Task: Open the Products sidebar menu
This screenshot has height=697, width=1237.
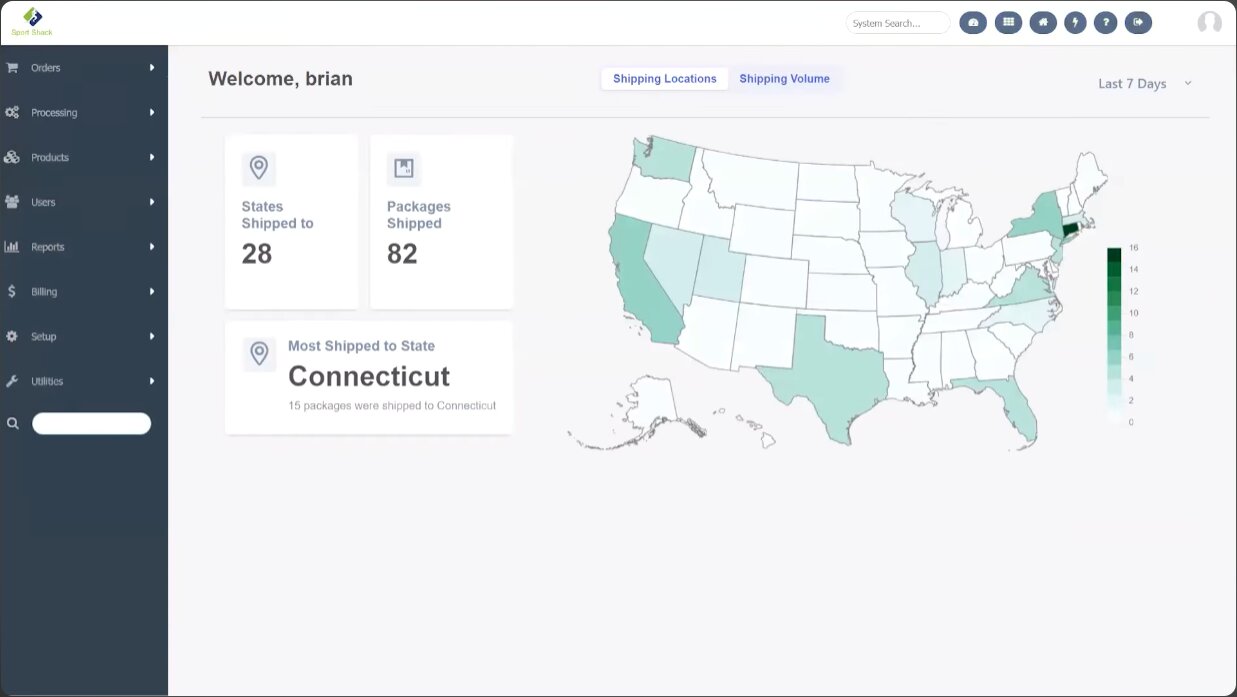Action: tap(50, 158)
